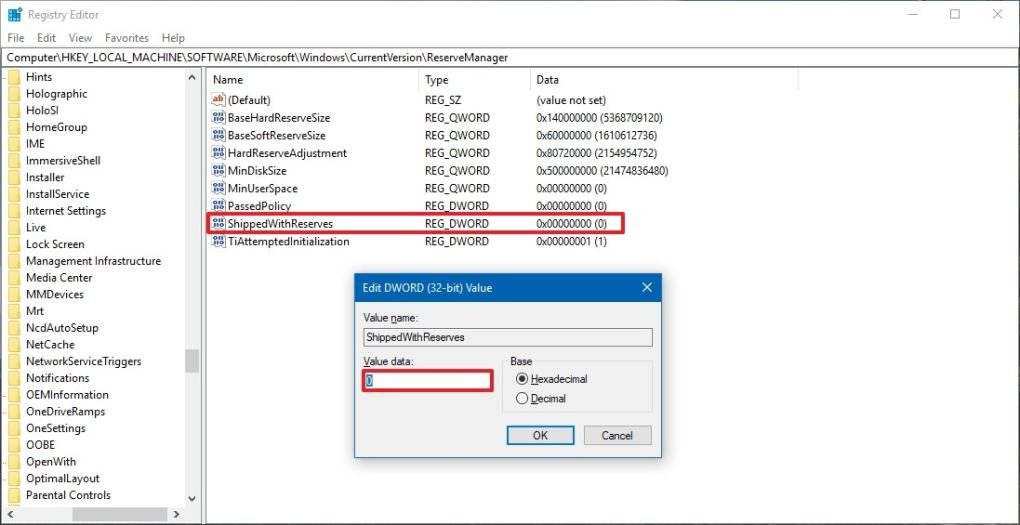Select the Parental Controls key in tree

click(x=68, y=495)
